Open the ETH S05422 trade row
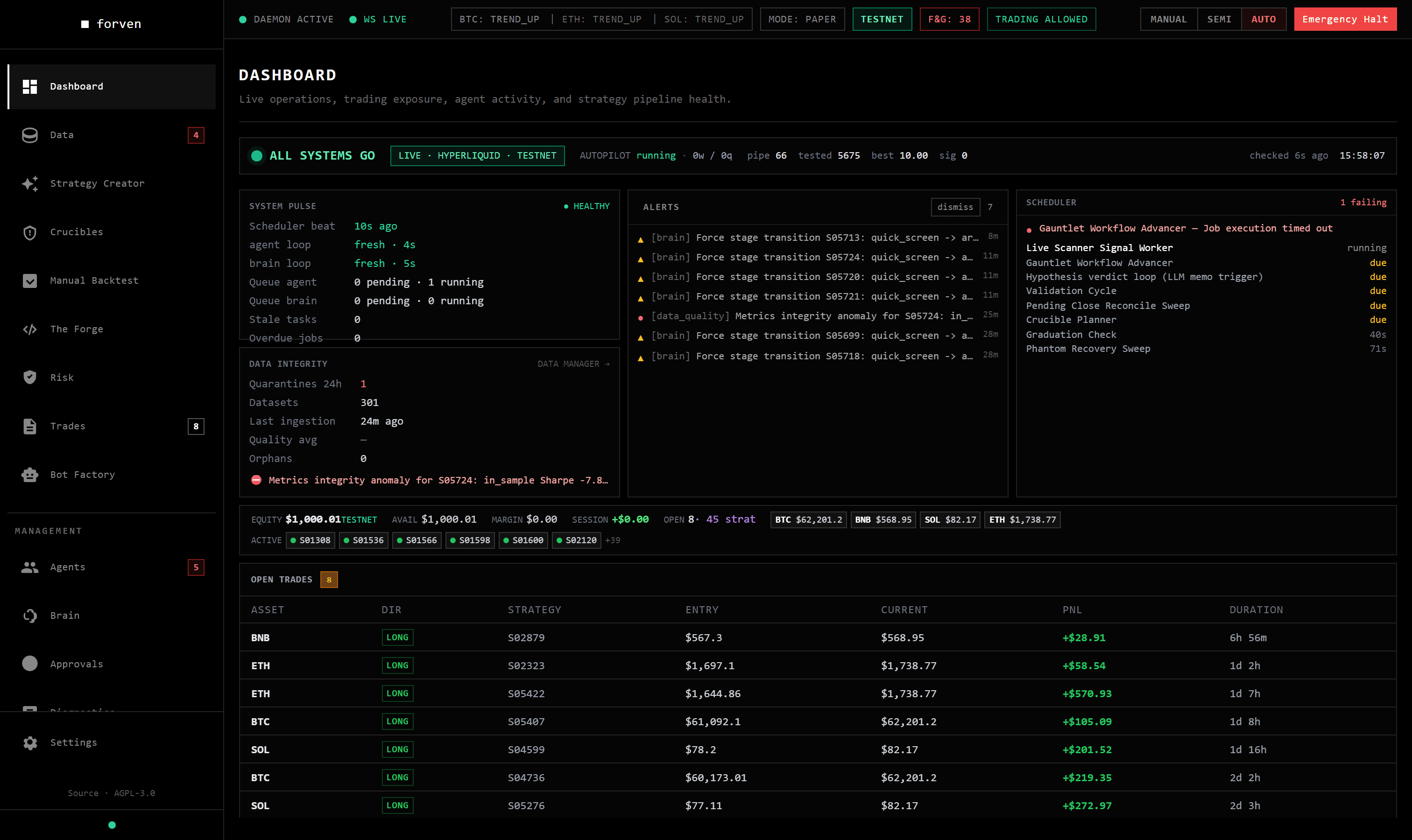The image size is (1412, 840). point(818,693)
